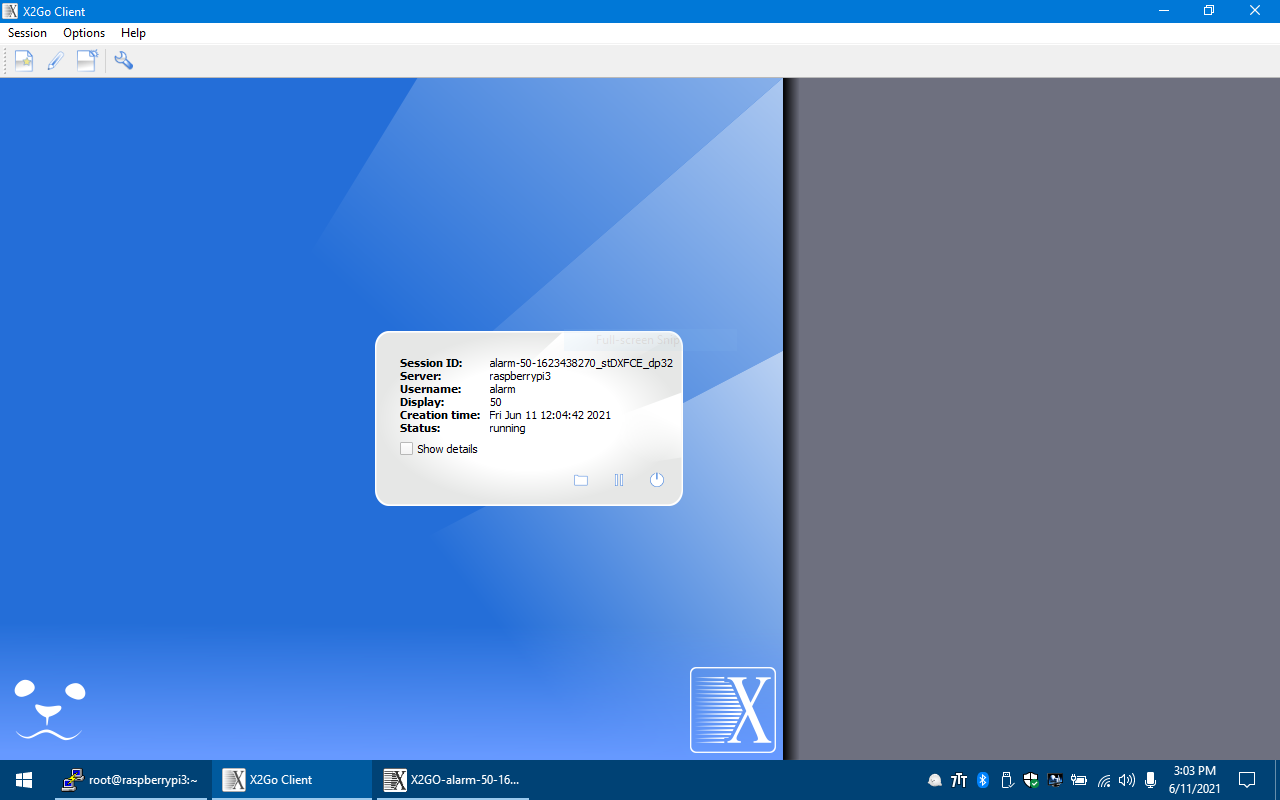Click the server name raspberrypi3
The height and width of the screenshot is (800, 1280).
pos(520,376)
